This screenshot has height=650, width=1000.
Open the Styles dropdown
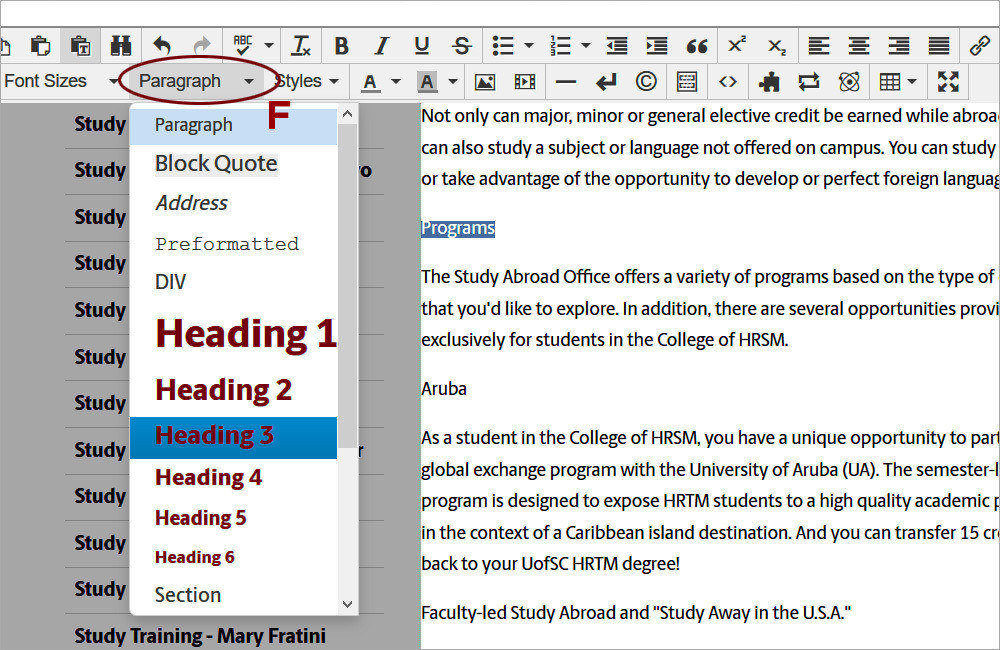(307, 81)
